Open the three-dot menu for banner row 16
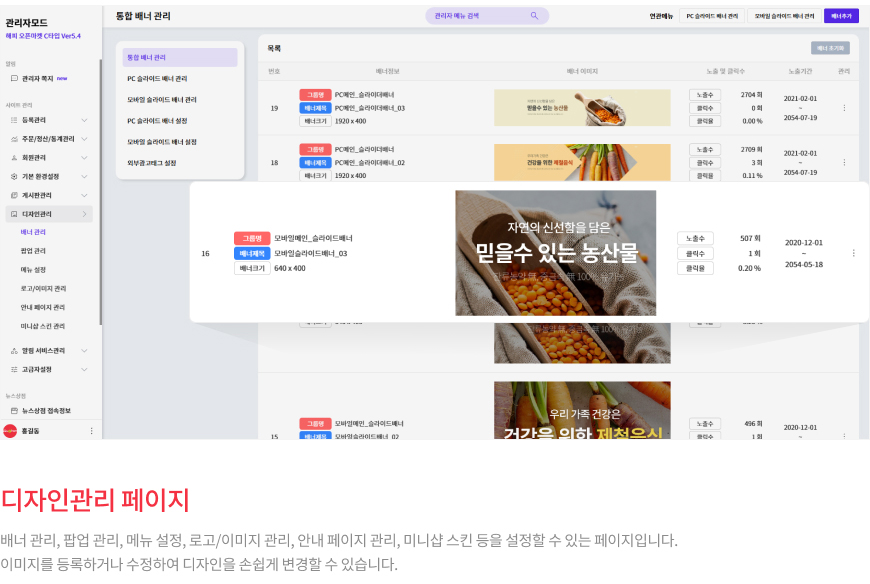This screenshot has height=584, width=870. [x=853, y=253]
